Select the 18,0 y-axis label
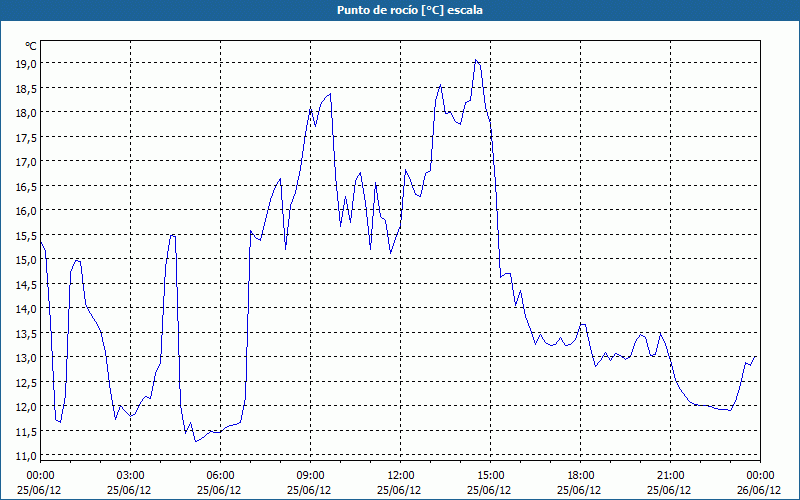This screenshot has height=500, width=800. pyautogui.click(x=26, y=112)
